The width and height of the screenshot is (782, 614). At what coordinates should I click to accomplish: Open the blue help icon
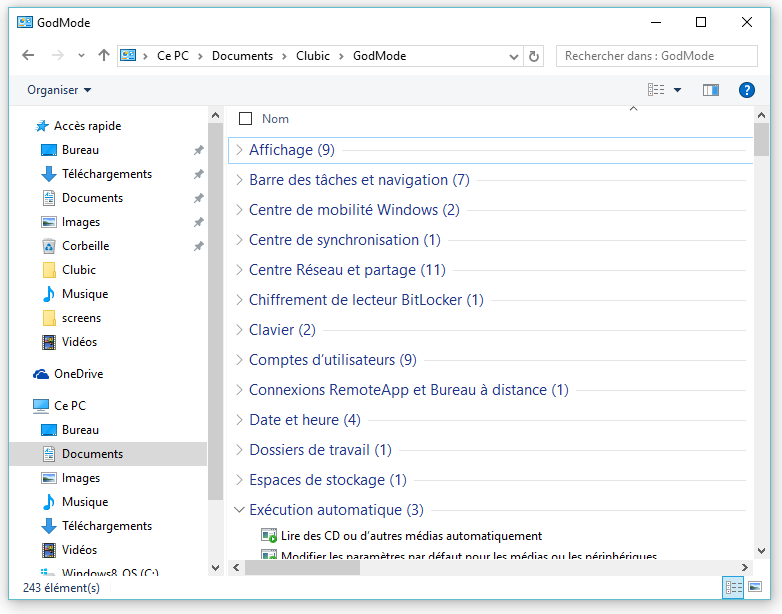point(747,90)
